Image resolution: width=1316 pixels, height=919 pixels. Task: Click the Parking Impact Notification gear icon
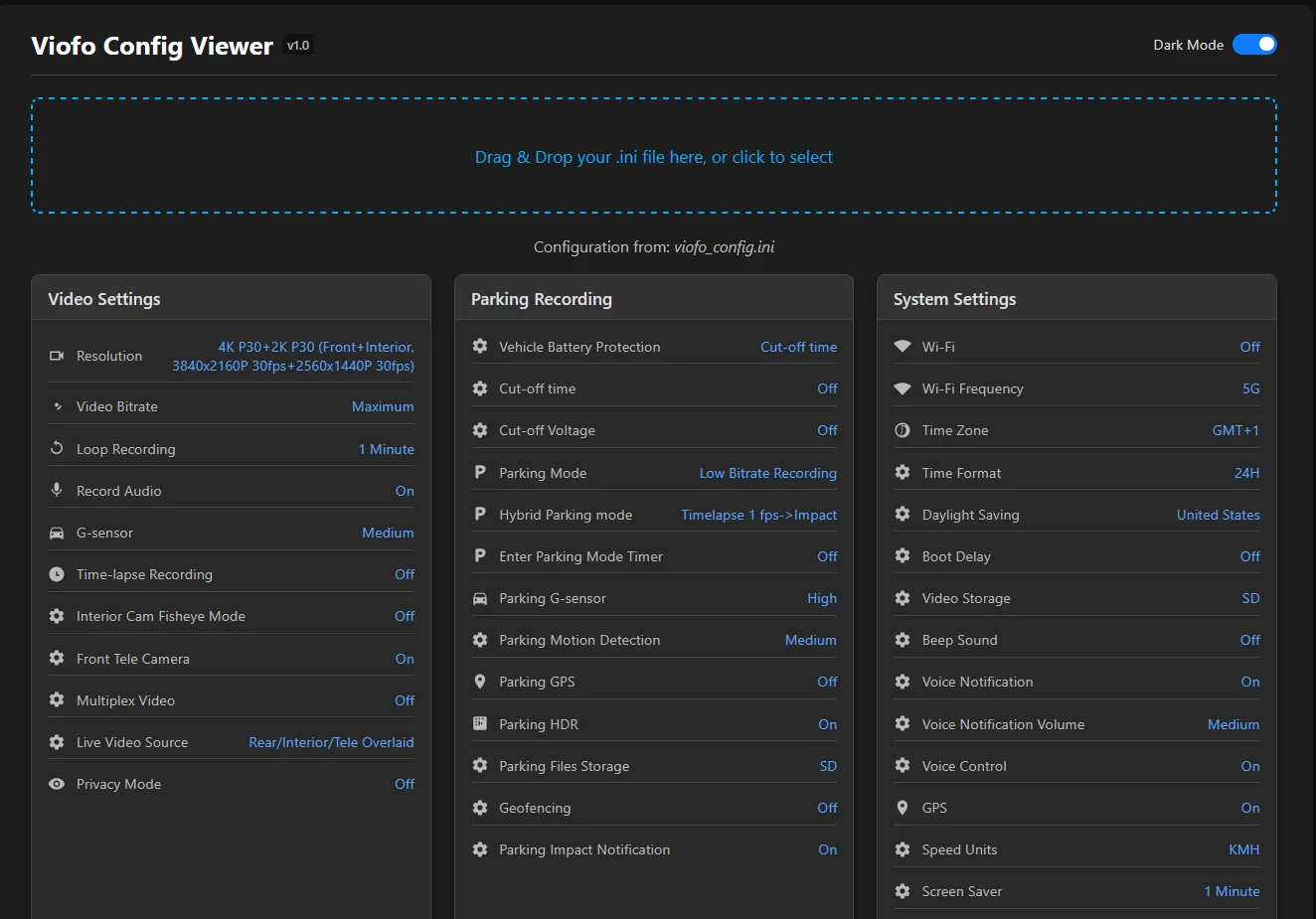tap(480, 849)
